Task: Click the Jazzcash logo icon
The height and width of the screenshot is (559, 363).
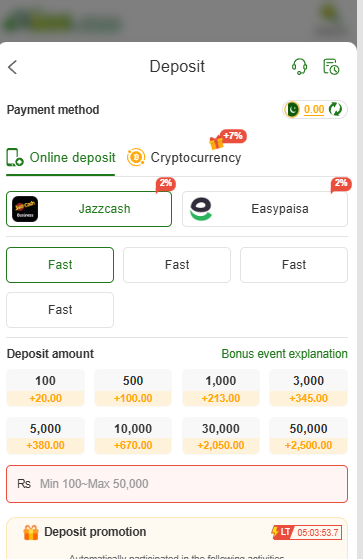Action: click(25, 209)
